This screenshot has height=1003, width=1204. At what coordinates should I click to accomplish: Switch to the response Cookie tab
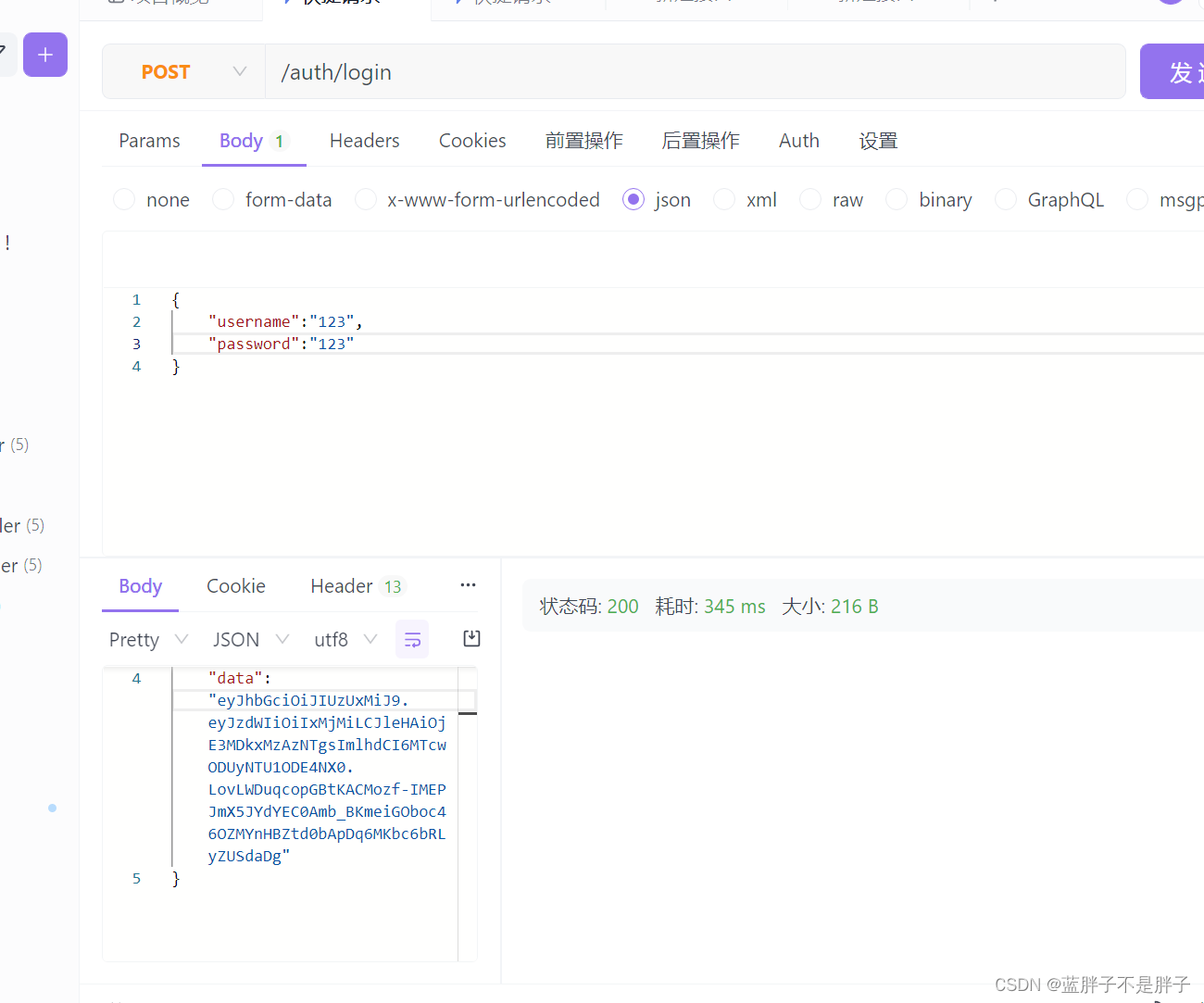(236, 586)
